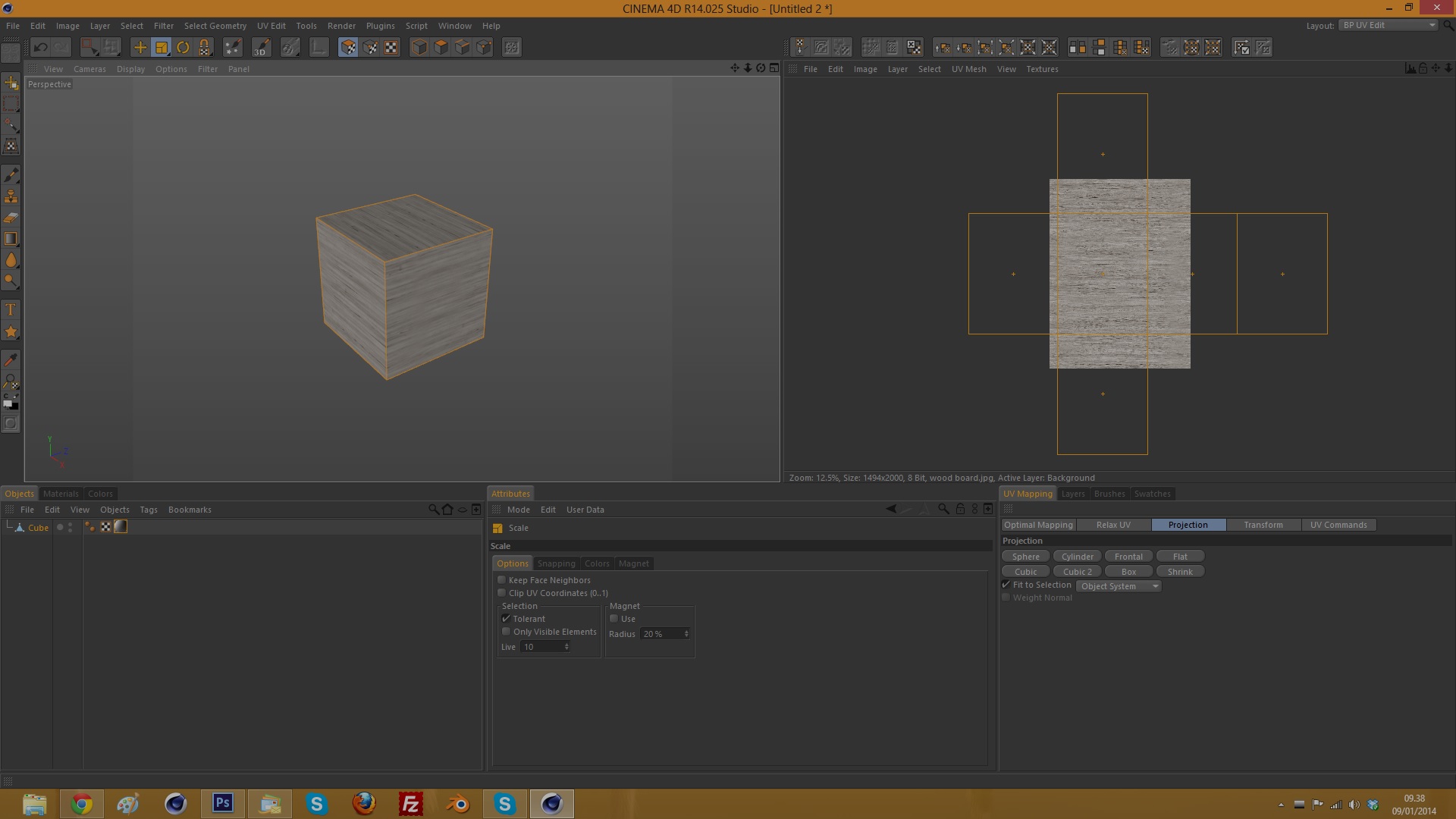
Task: Apply the Cubic 2 projection button
Action: 1077,572
